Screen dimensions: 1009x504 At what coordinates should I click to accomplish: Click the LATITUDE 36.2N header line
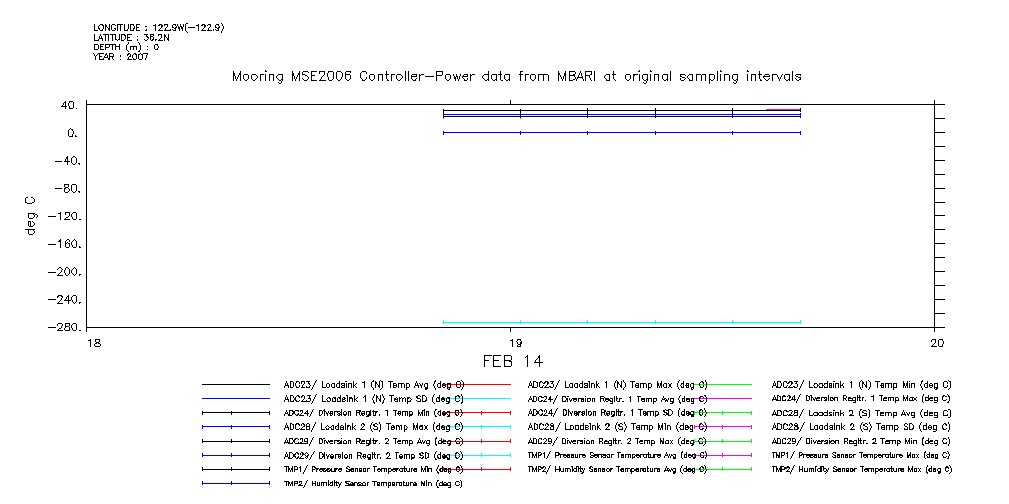point(131,37)
